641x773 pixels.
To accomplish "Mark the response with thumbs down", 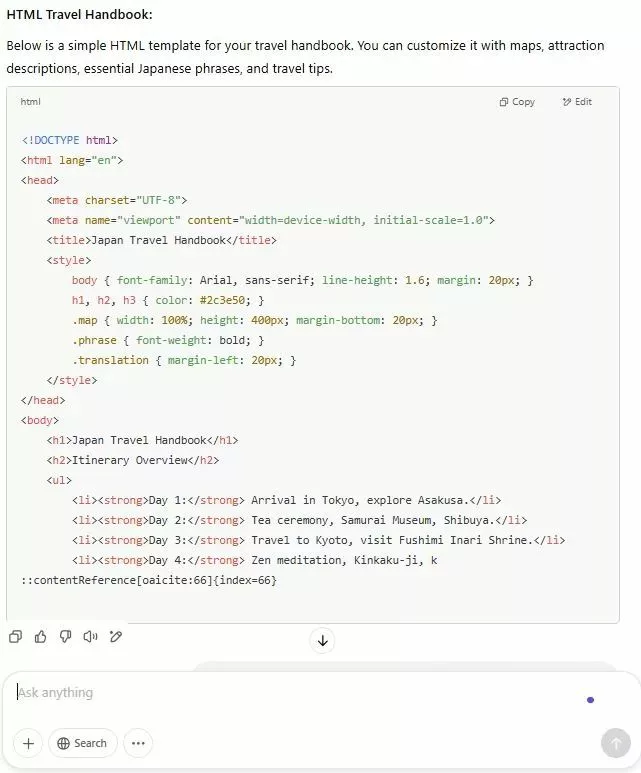I will pyautogui.click(x=66, y=637).
